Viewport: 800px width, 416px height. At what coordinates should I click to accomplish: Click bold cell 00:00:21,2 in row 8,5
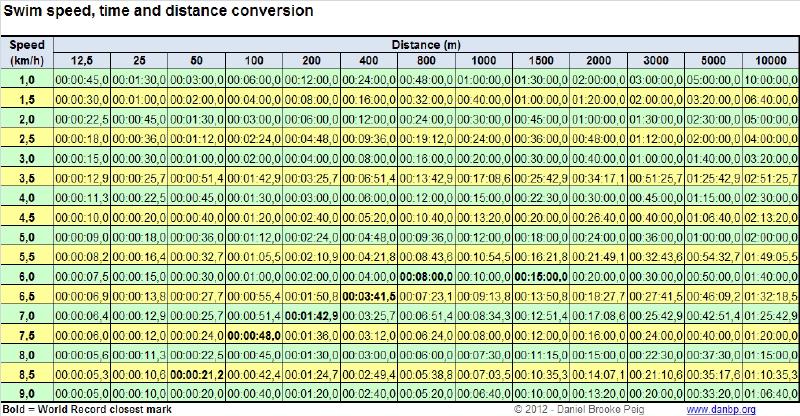point(196,374)
